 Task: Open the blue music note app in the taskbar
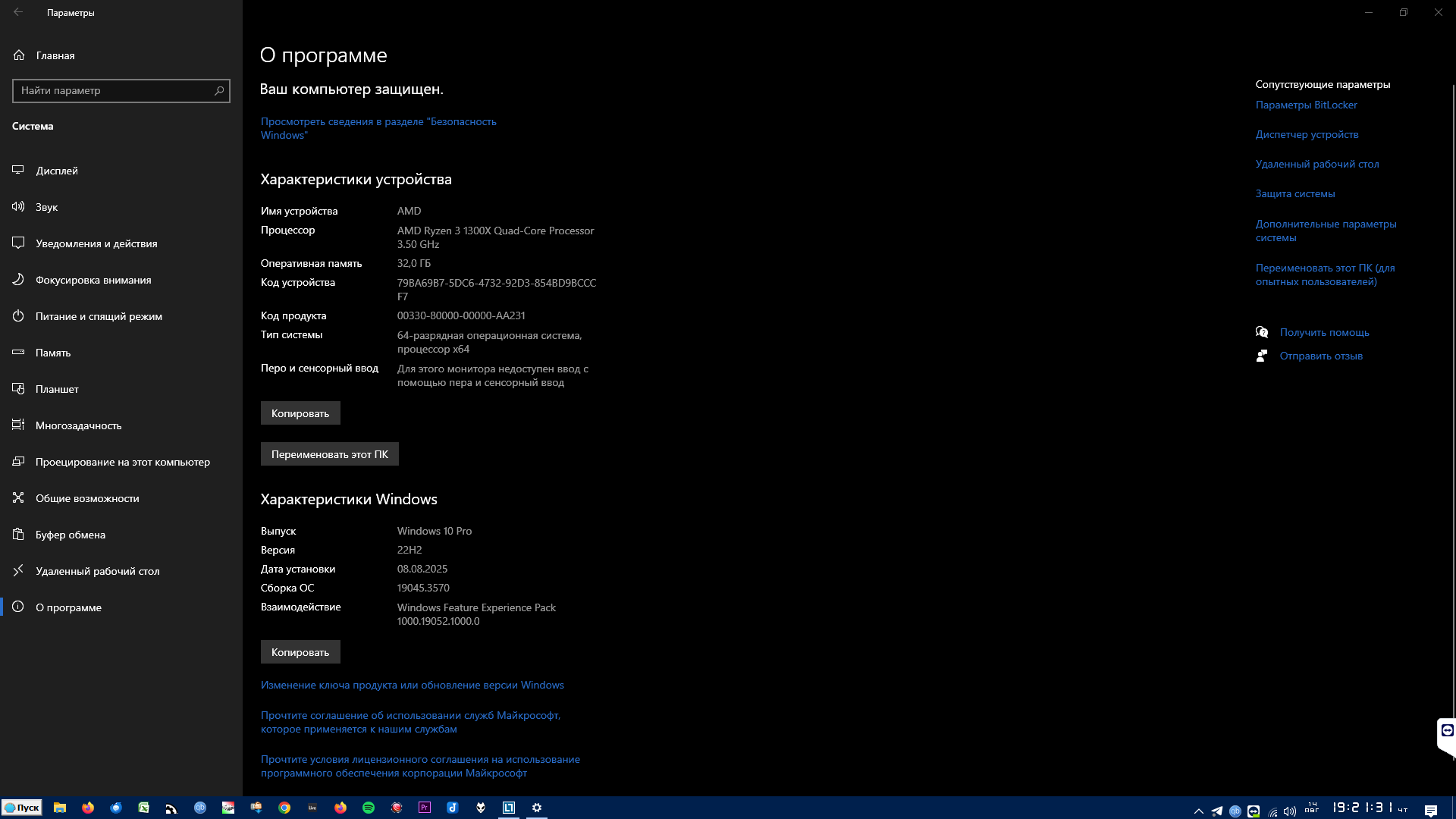click(x=453, y=808)
